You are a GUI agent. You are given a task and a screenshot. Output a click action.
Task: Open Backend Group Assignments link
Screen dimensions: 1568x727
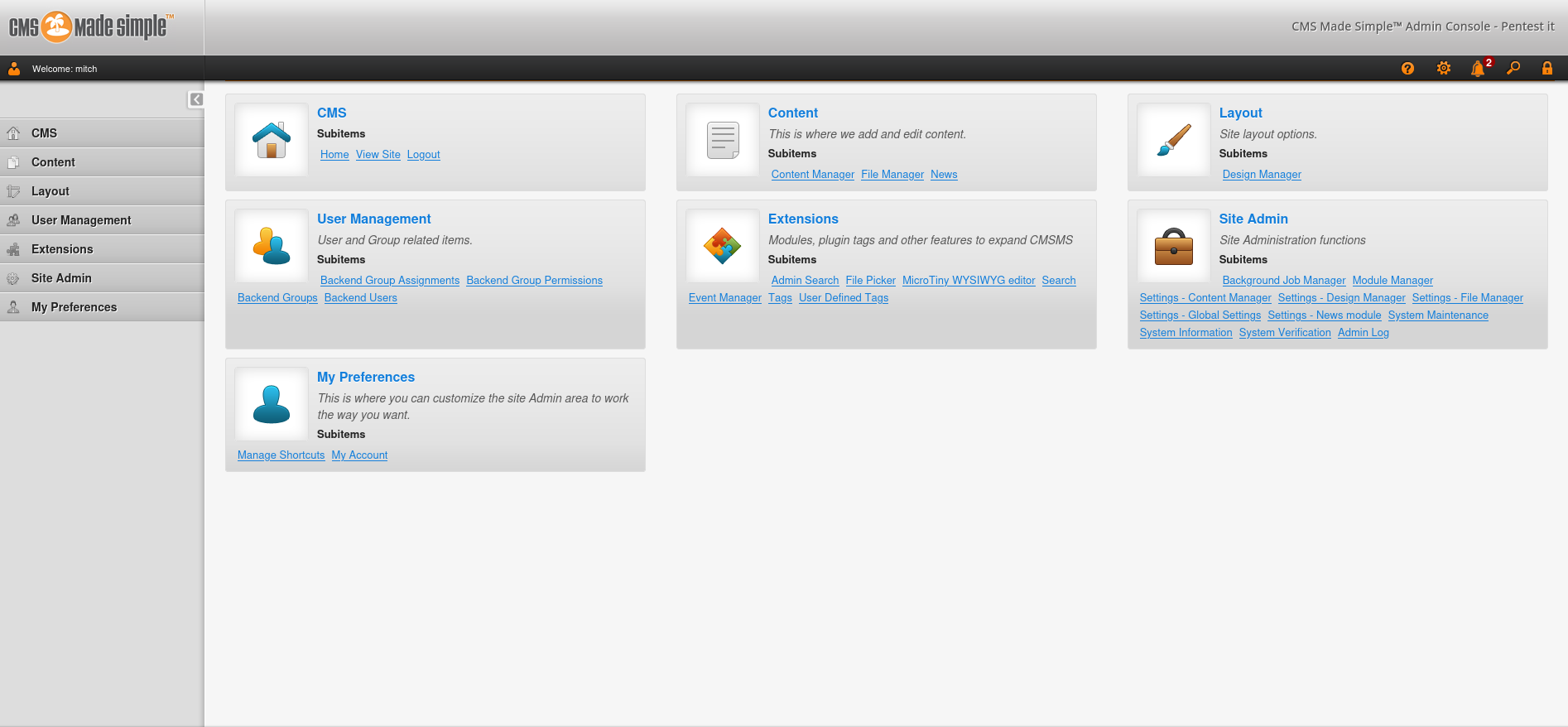pos(390,281)
